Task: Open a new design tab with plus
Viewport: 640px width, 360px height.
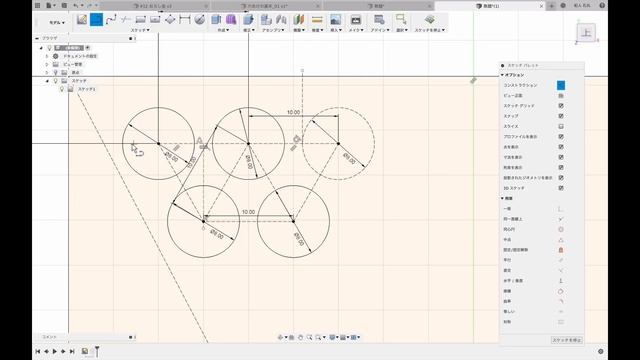Action: tap(551, 6)
